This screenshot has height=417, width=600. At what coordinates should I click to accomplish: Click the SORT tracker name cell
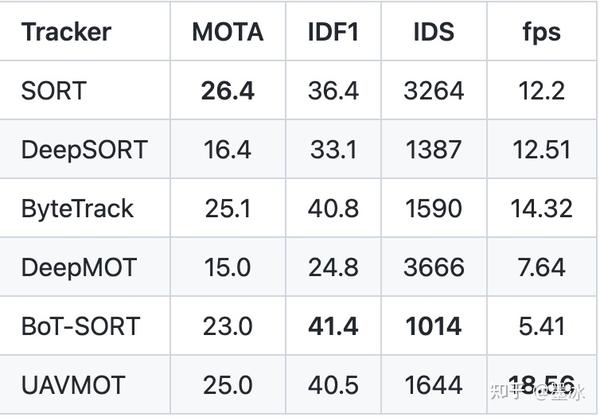pos(54,91)
